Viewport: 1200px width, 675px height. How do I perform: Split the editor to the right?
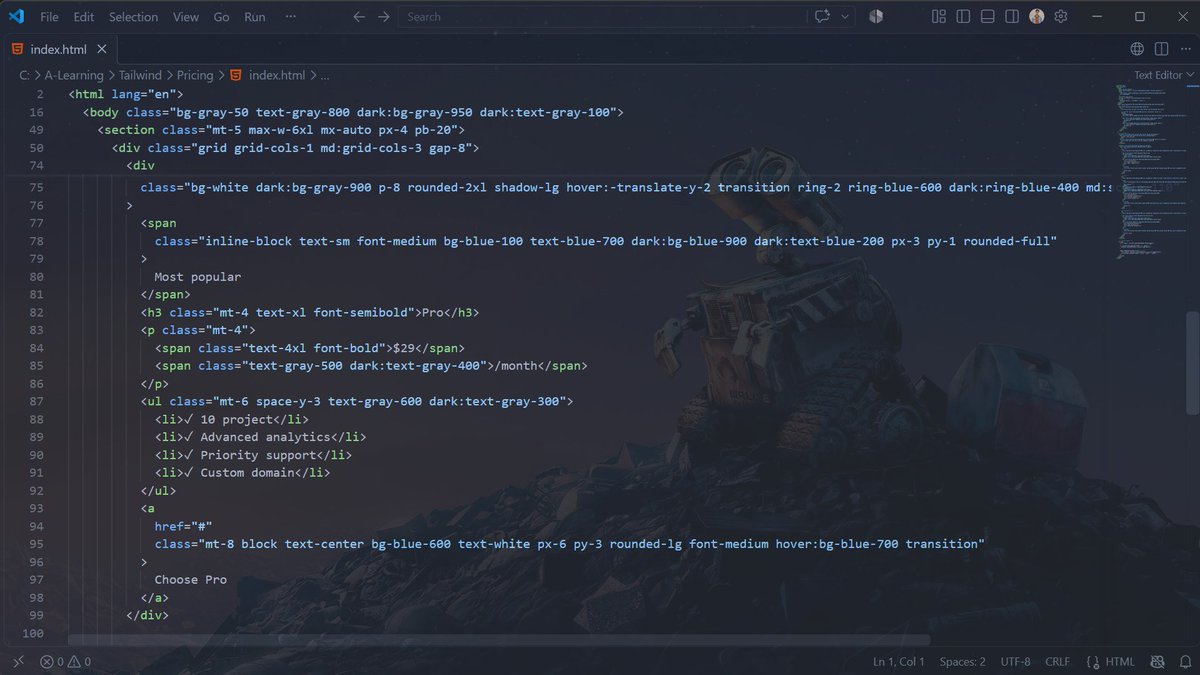click(x=1161, y=49)
